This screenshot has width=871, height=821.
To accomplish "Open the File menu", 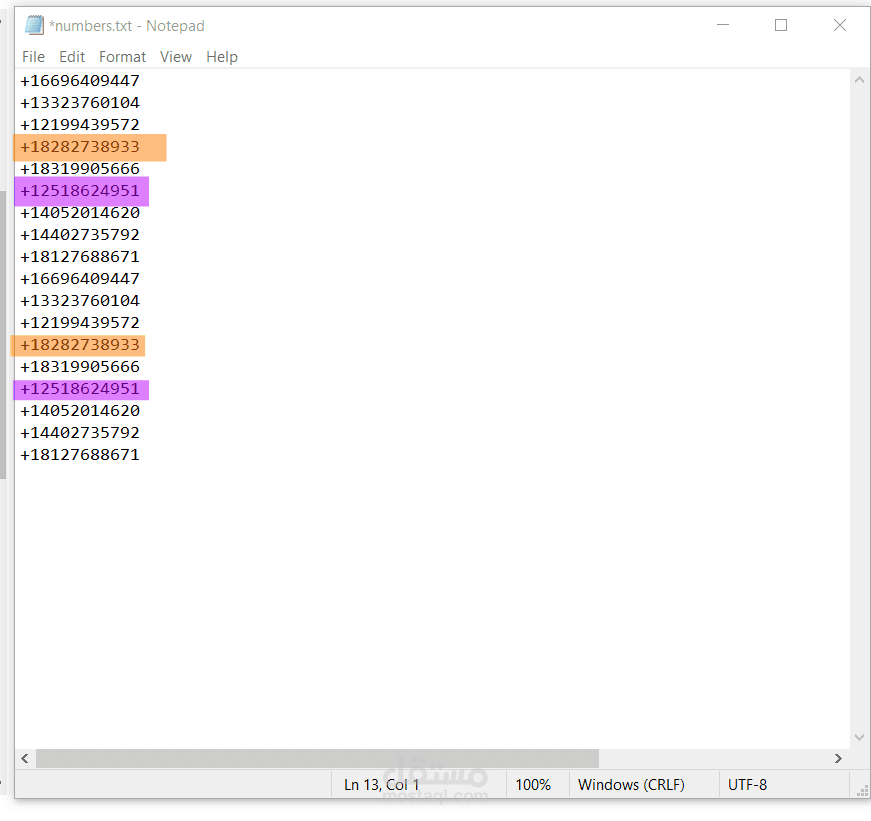I will tap(33, 57).
